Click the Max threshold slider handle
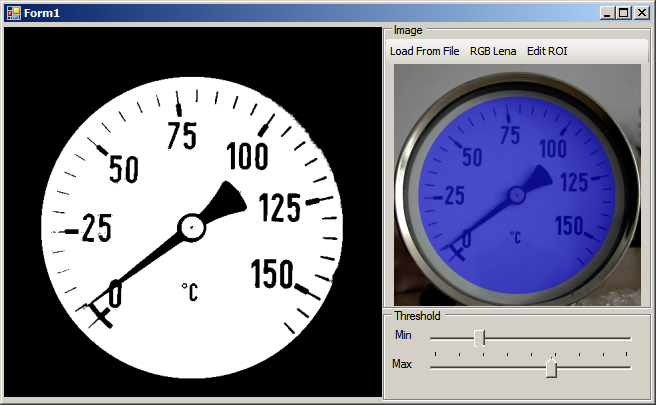This screenshot has height=405, width=656. click(x=551, y=367)
